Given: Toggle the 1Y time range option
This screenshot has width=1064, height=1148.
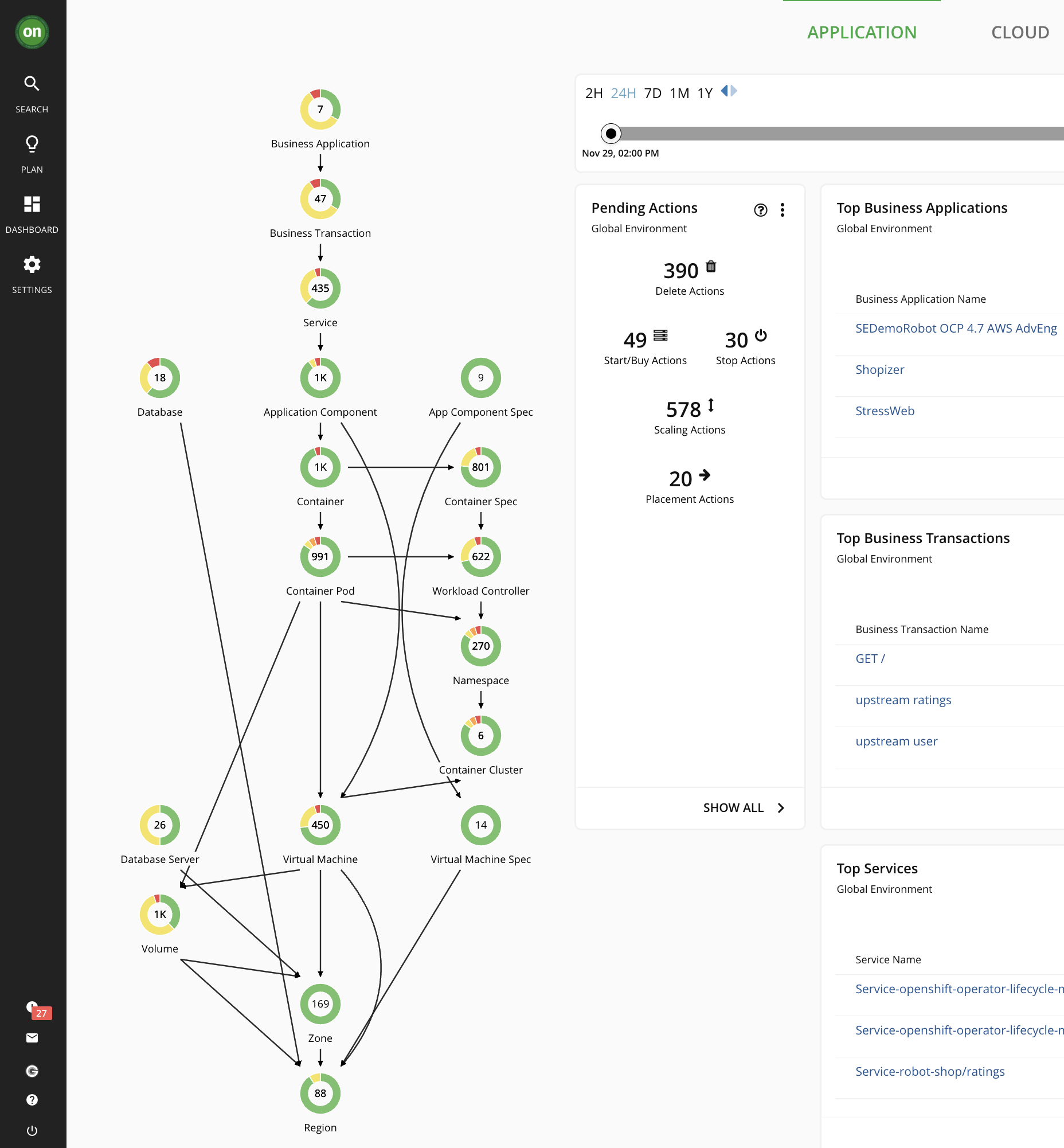Looking at the screenshot, I should pyautogui.click(x=705, y=92).
